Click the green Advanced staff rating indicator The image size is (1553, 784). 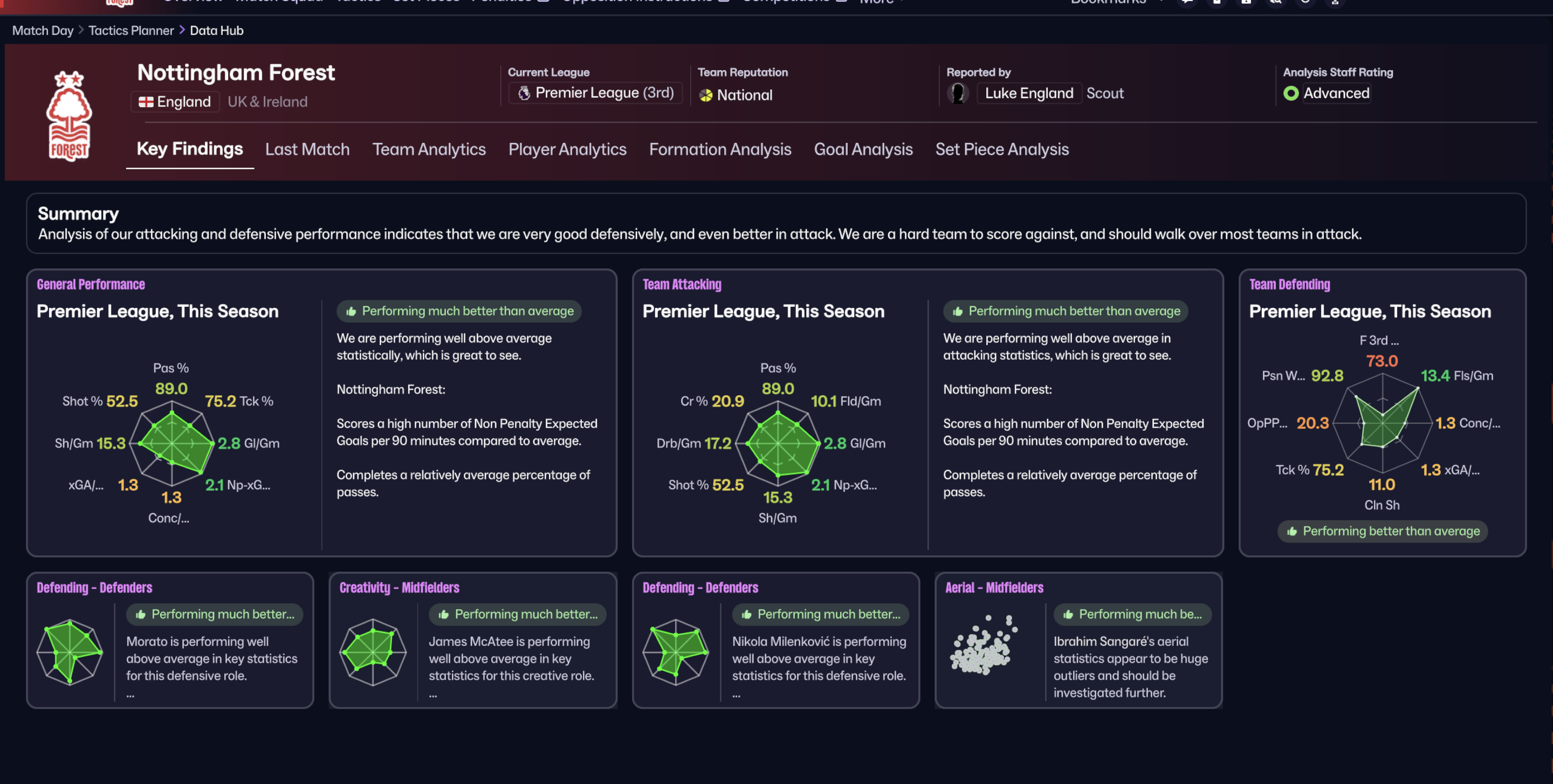coord(1290,93)
